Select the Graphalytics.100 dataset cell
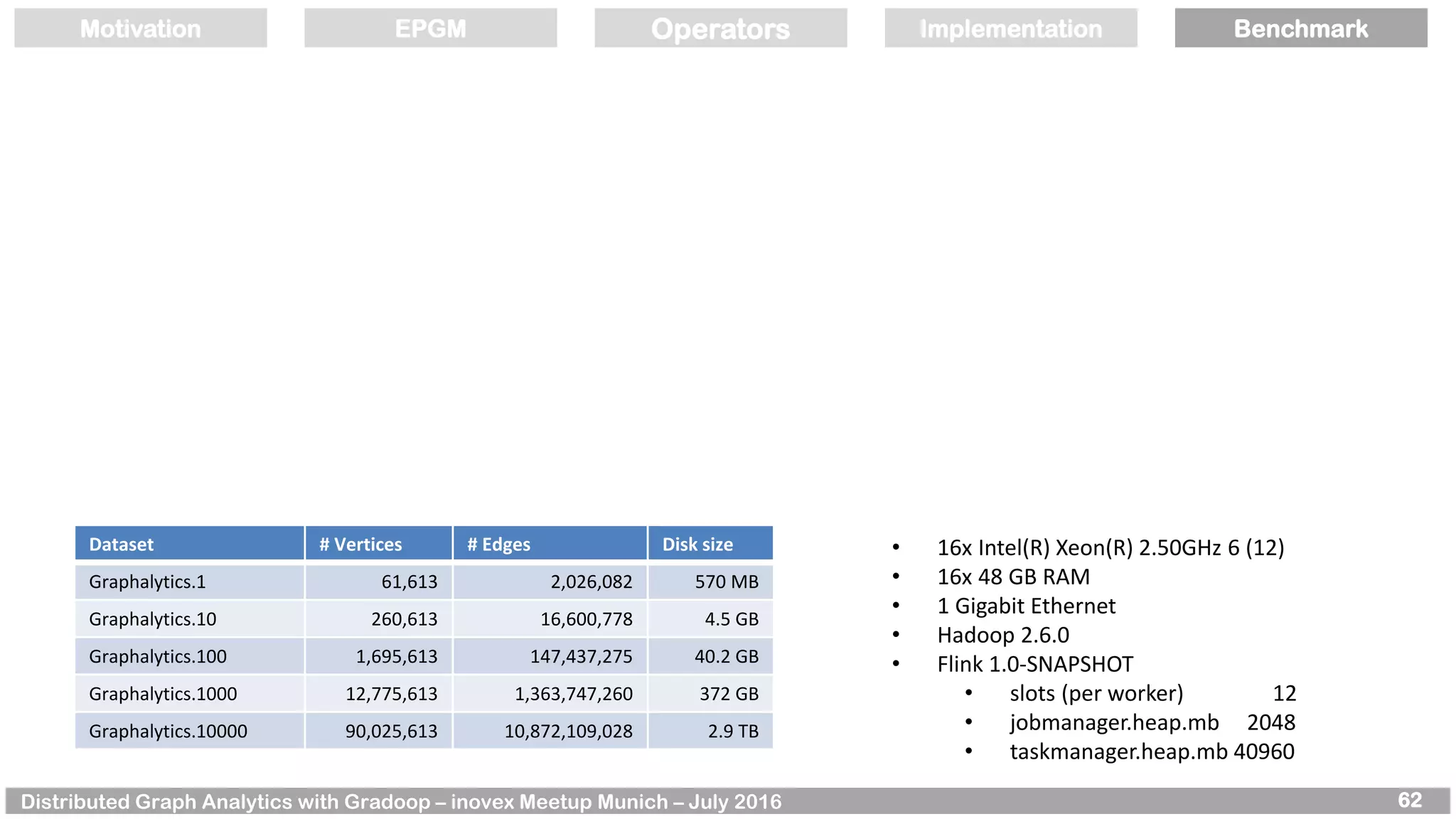The image size is (1456, 819). [190, 656]
